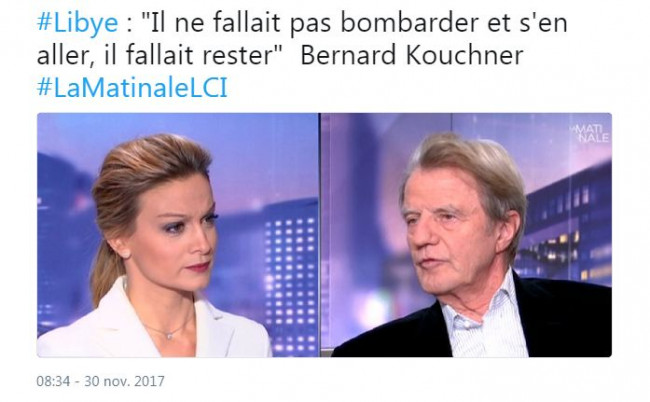Open the right video frame with man
The height and width of the screenshot is (402, 650).
pyautogui.click(x=466, y=235)
